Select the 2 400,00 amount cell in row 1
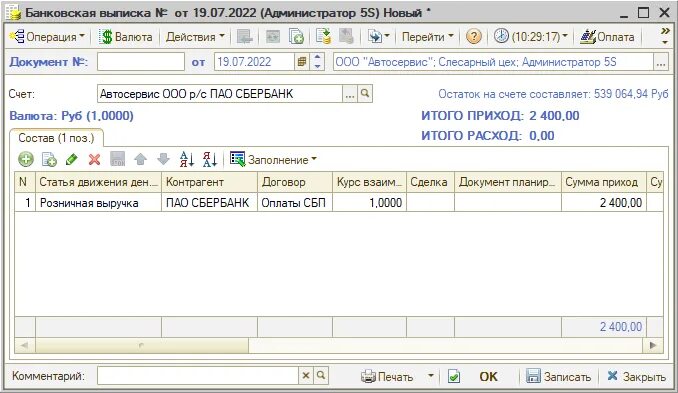Viewport: 678px width, 393px height. point(604,203)
